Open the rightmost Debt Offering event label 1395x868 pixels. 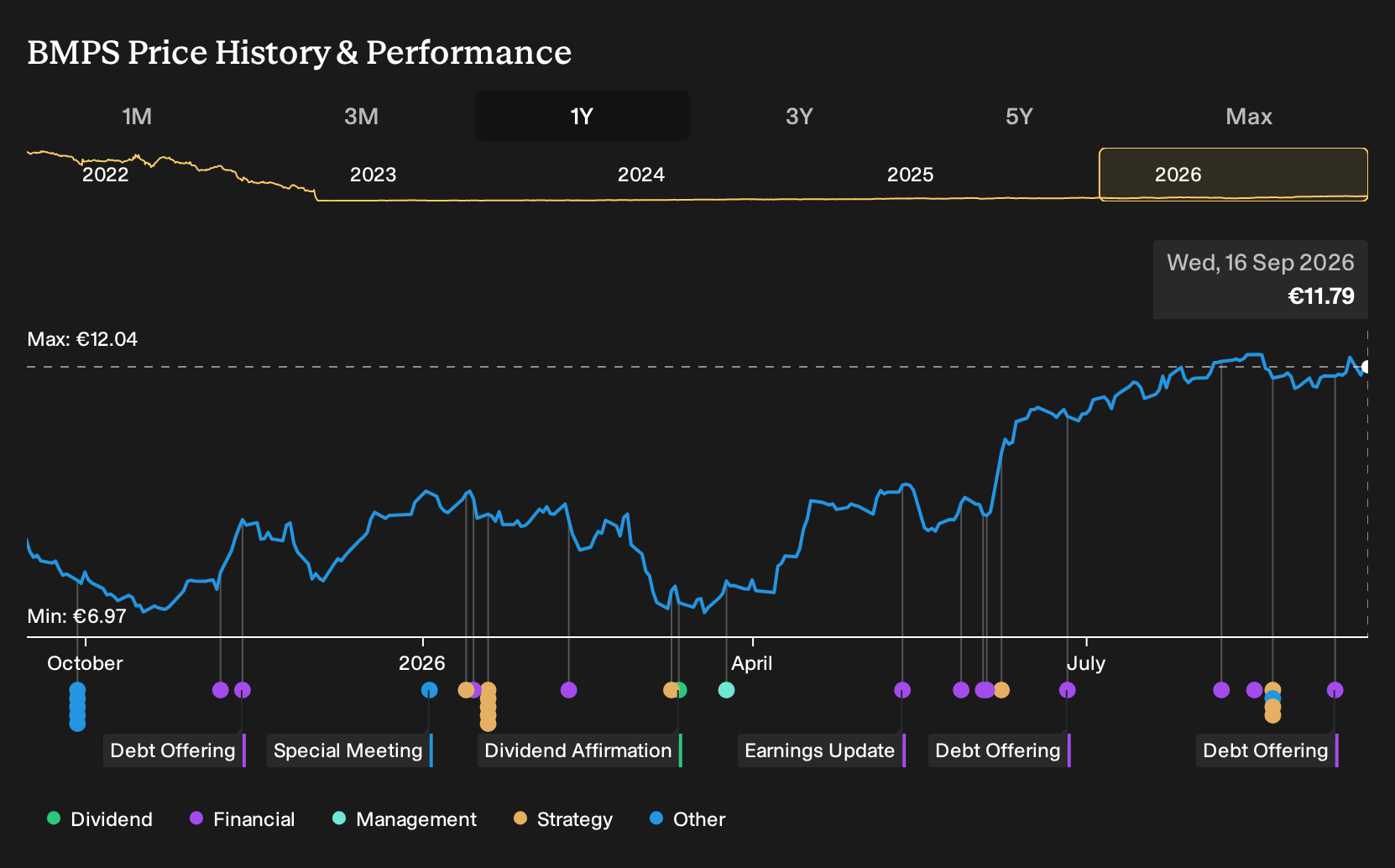coord(1267,750)
